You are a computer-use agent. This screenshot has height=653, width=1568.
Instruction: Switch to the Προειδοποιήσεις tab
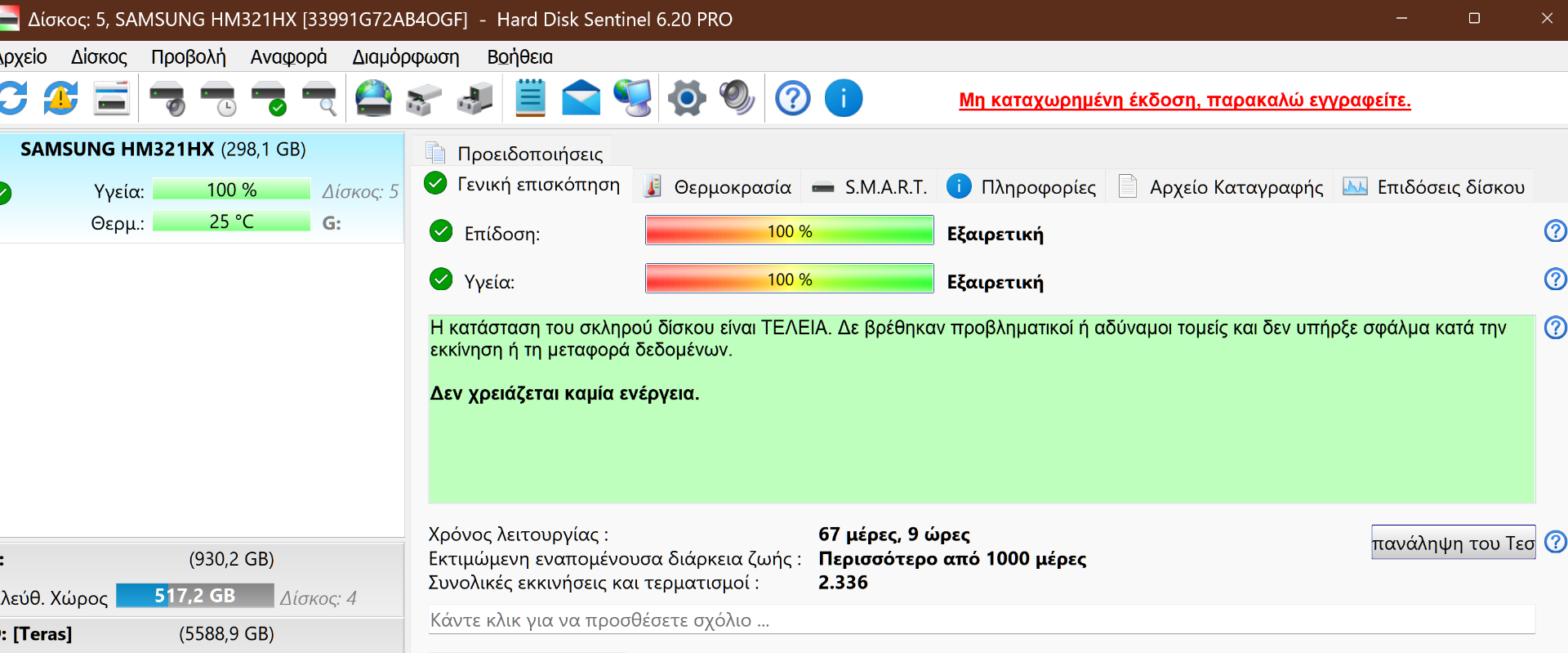514,153
